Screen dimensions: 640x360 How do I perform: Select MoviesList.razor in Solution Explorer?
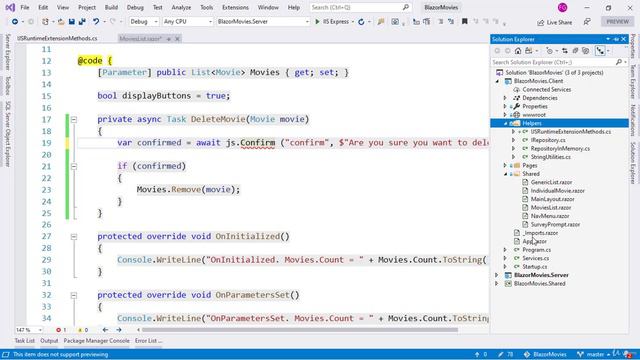(551, 208)
